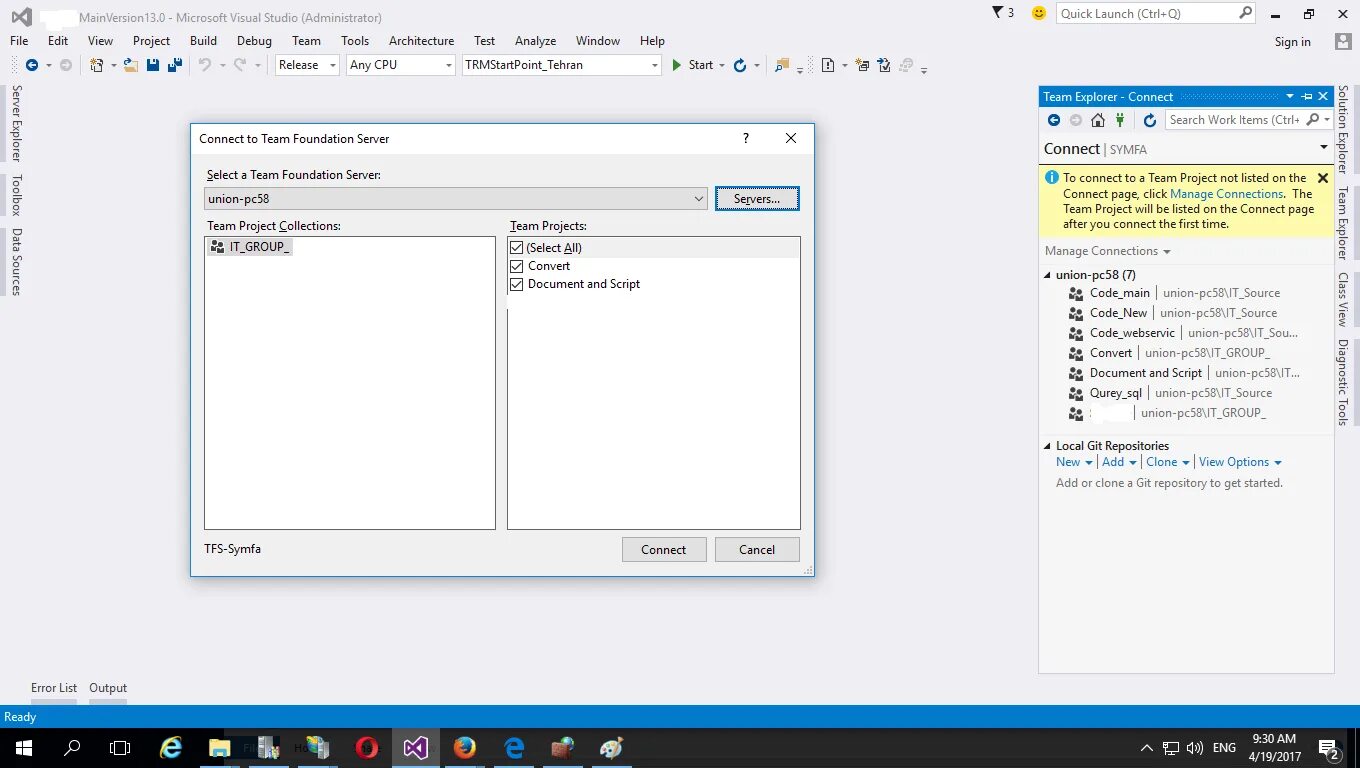The height and width of the screenshot is (768, 1360).
Task: Open the Team Foundation Server dropdown
Action: coord(699,199)
